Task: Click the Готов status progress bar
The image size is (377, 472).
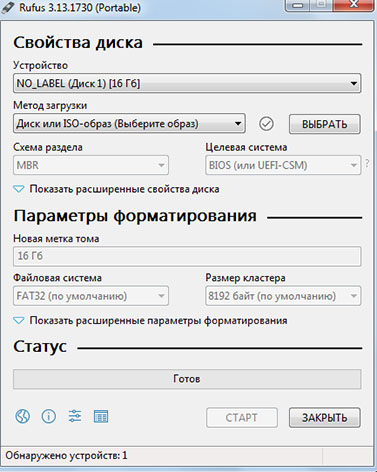Action: (187, 379)
